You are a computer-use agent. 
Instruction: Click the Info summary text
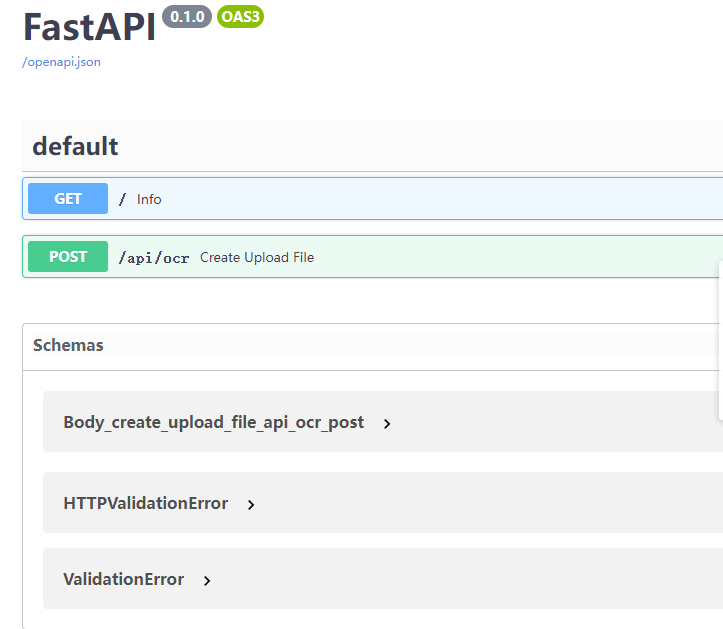click(149, 199)
